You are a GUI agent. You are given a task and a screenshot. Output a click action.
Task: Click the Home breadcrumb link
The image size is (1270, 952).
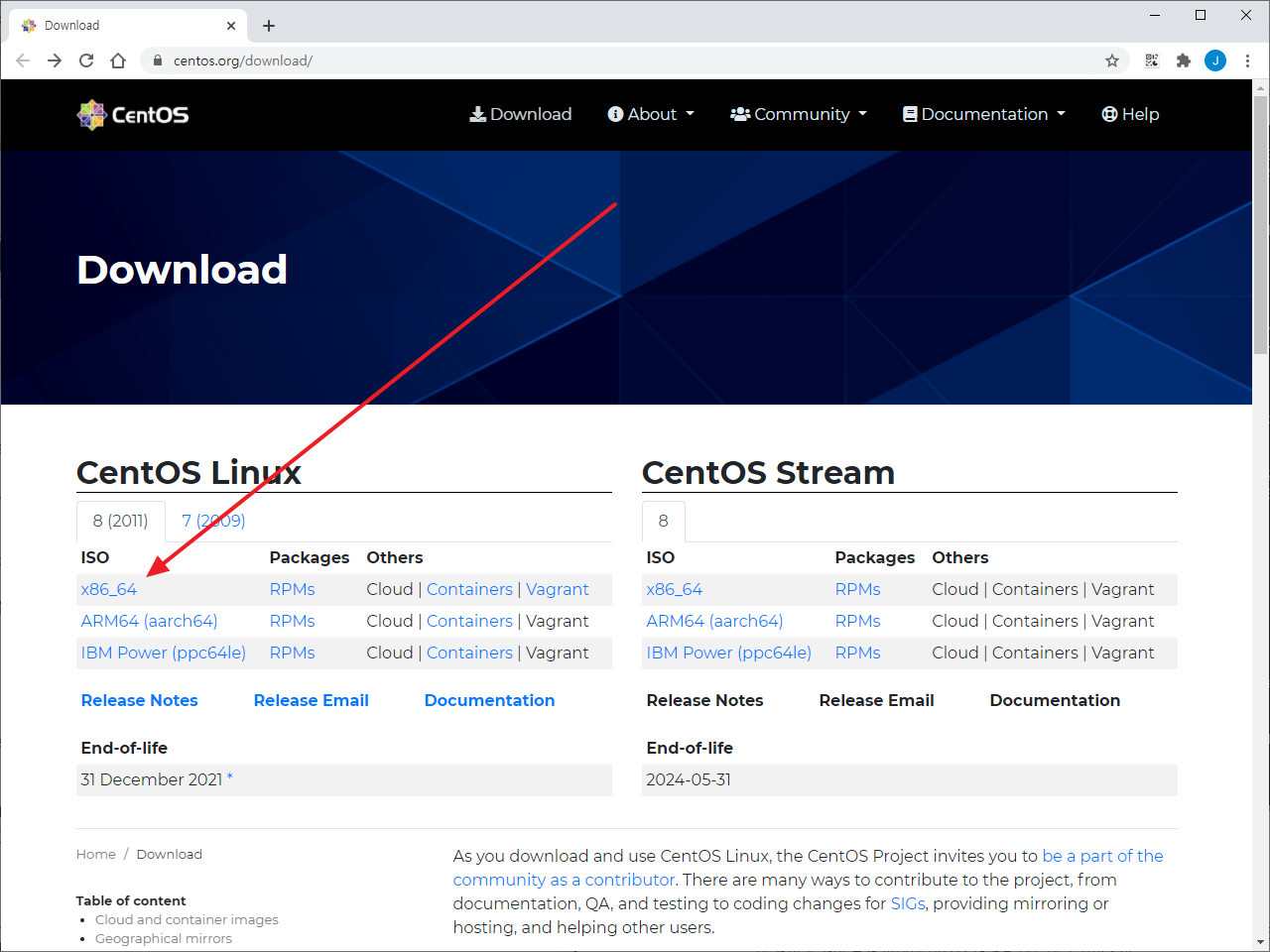coord(96,854)
